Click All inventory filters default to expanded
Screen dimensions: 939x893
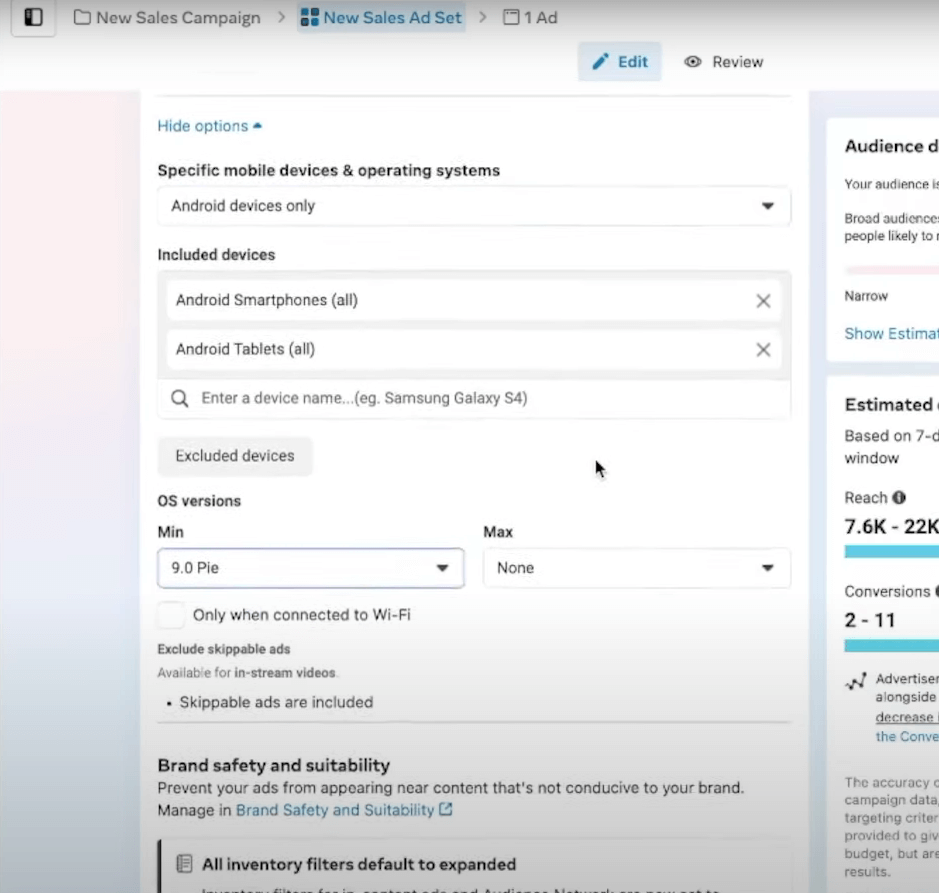tap(359, 864)
